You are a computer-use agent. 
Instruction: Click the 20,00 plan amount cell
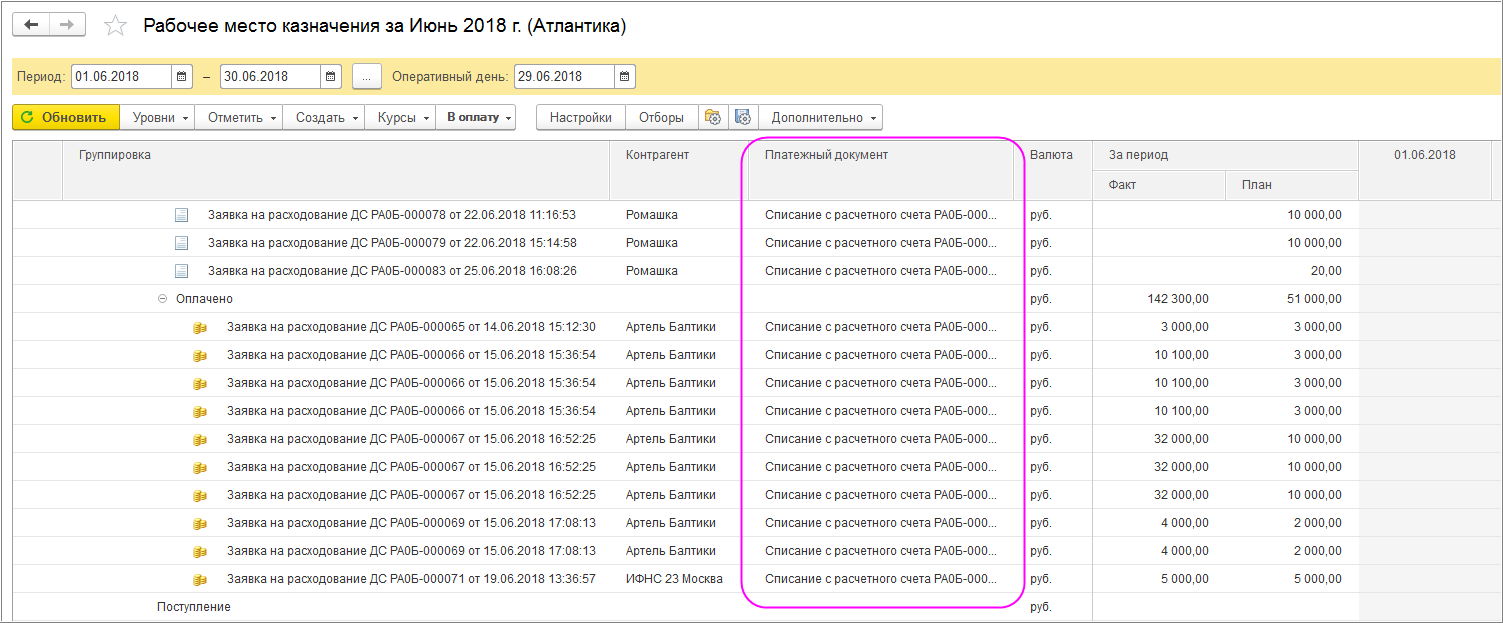click(1326, 271)
